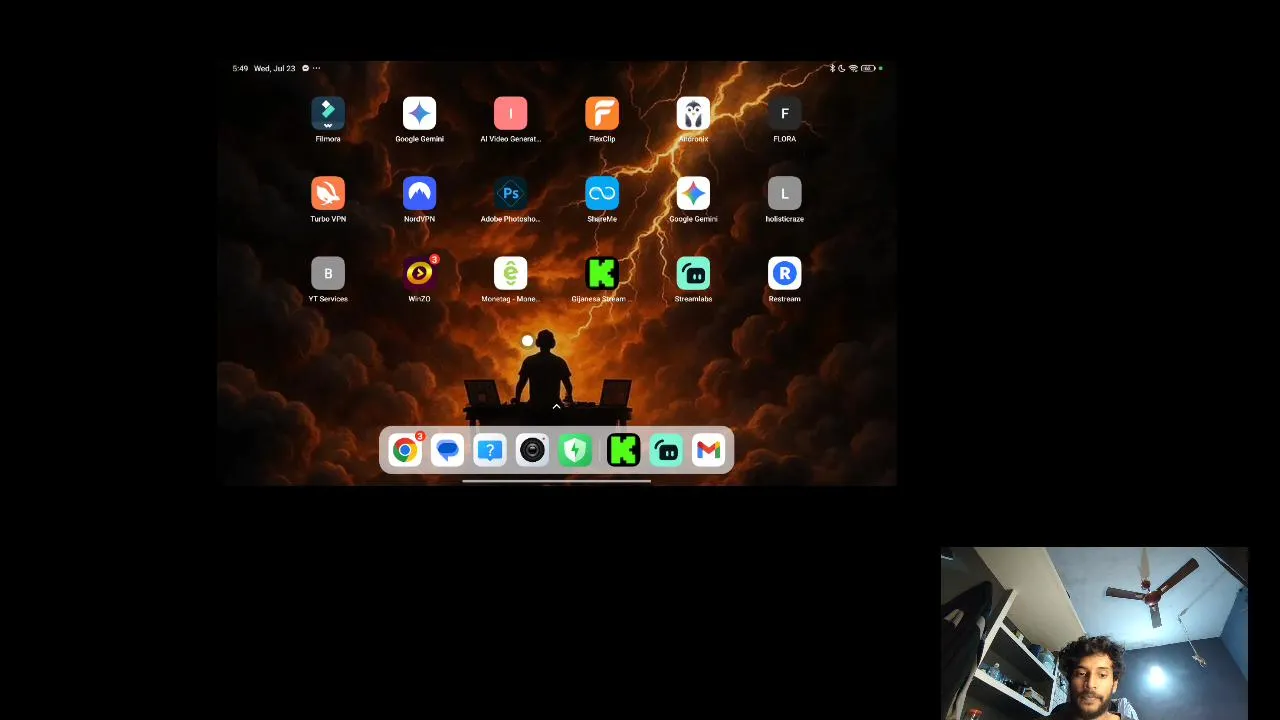Open the YT Services shortcut
The image size is (1280, 720).
tap(328, 273)
